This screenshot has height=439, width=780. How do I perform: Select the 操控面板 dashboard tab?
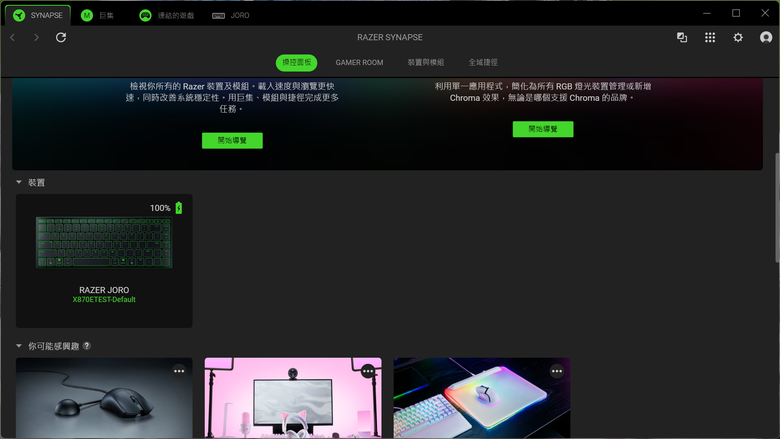(296, 63)
